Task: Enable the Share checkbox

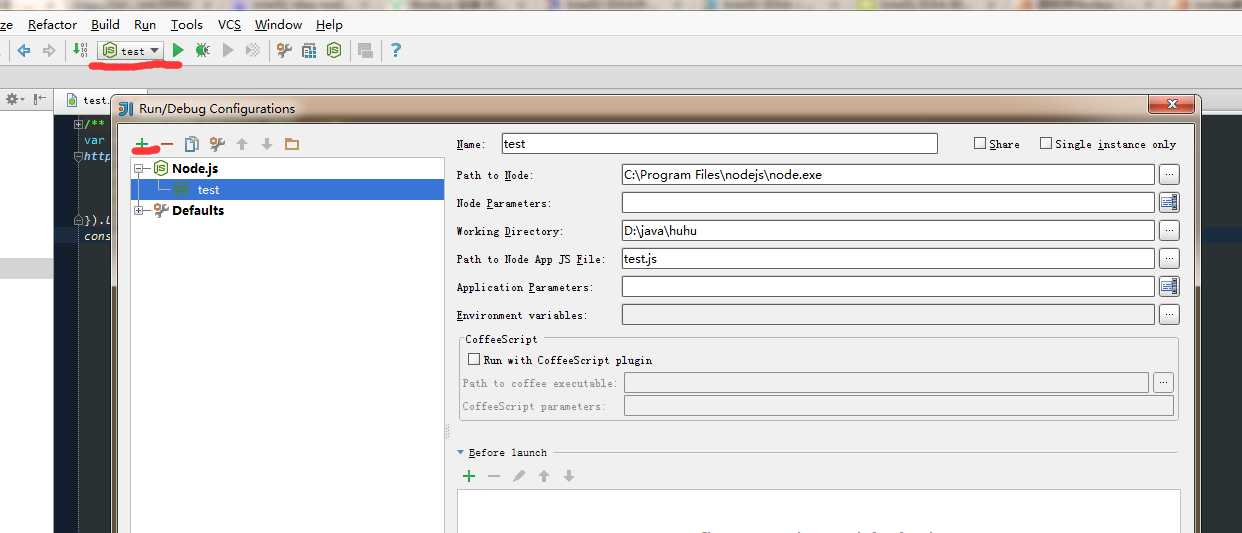Action: [980, 144]
